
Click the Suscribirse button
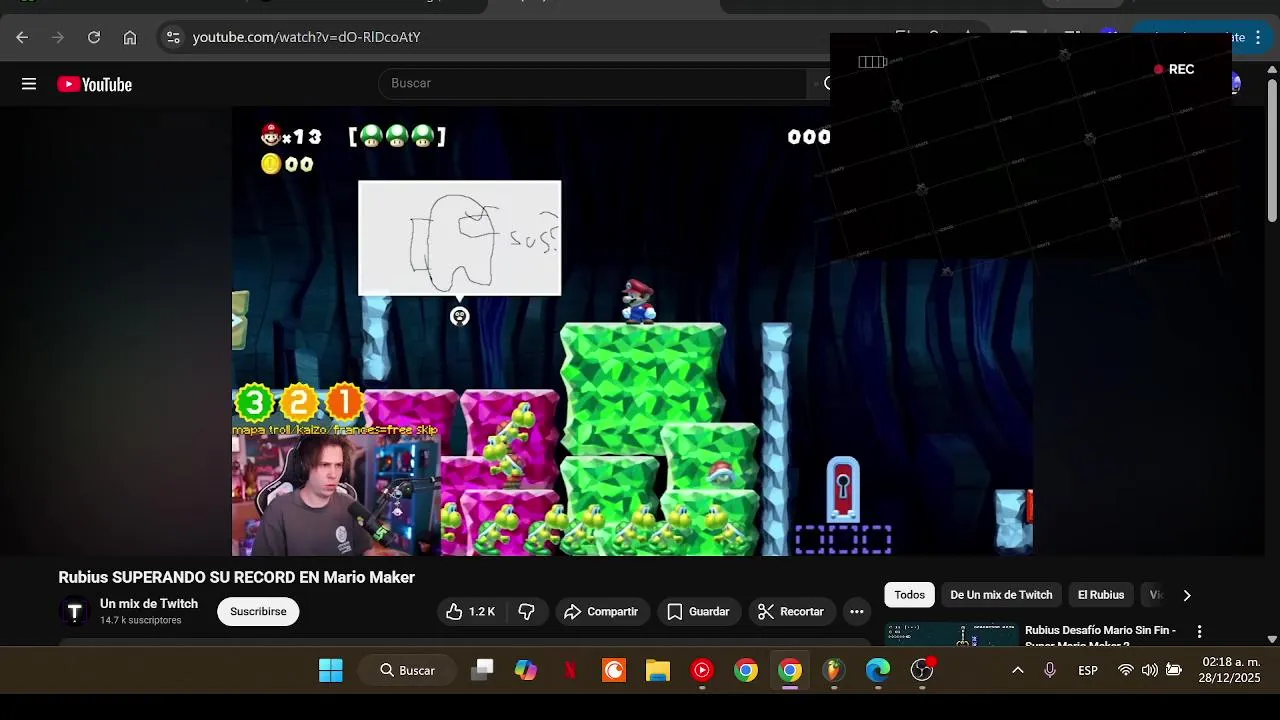258,612
